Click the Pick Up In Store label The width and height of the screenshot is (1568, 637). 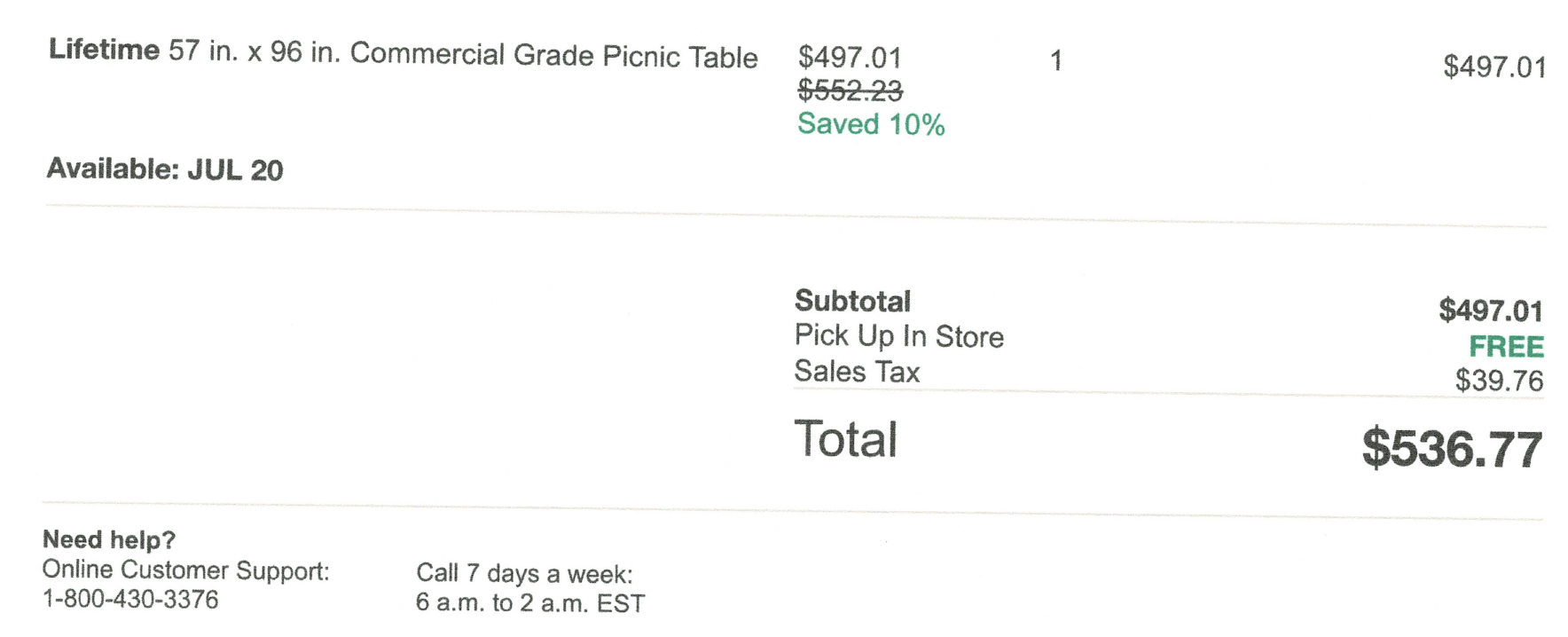898,336
